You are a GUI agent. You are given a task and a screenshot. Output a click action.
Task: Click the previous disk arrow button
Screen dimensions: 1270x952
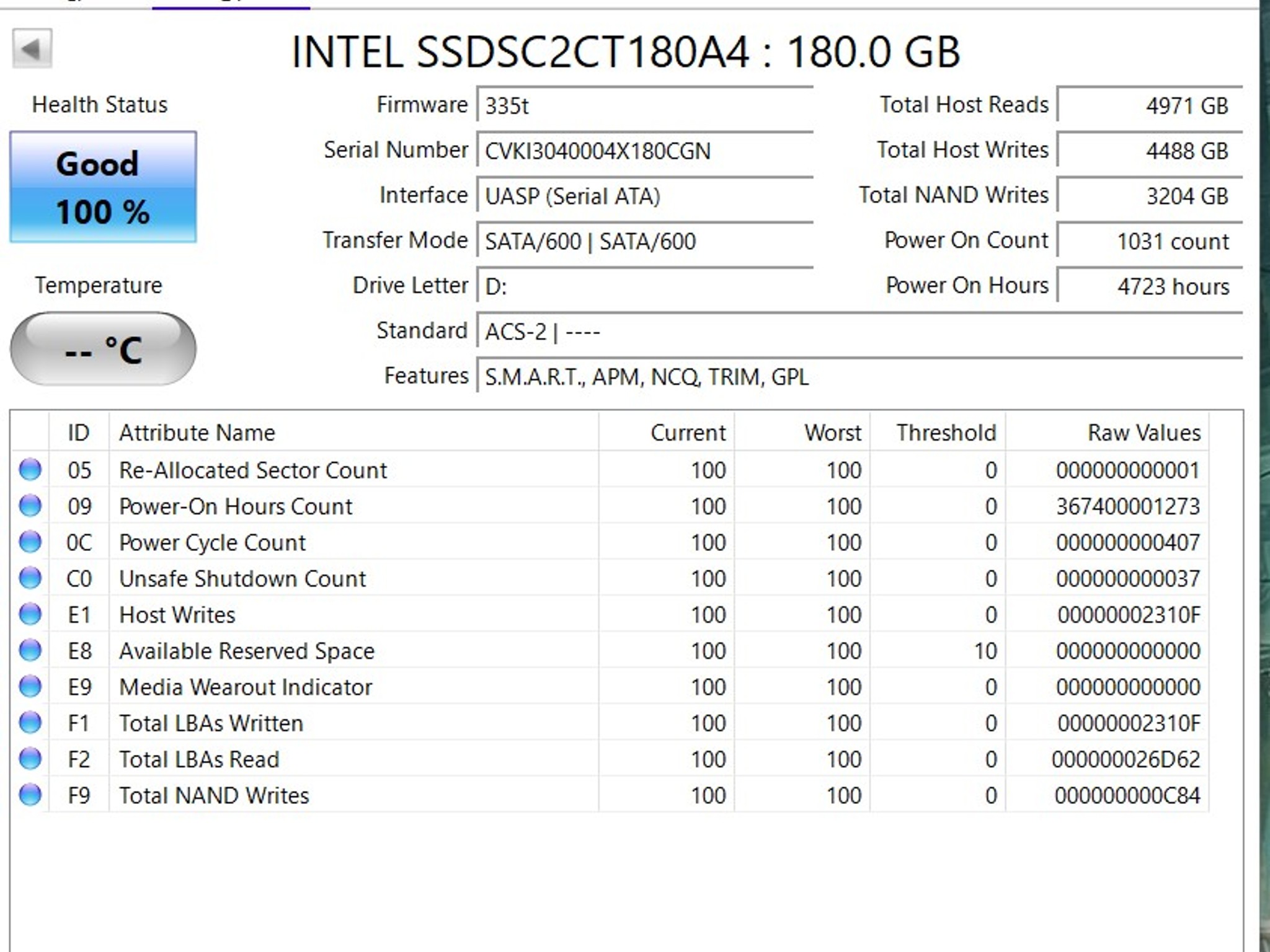click(32, 48)
